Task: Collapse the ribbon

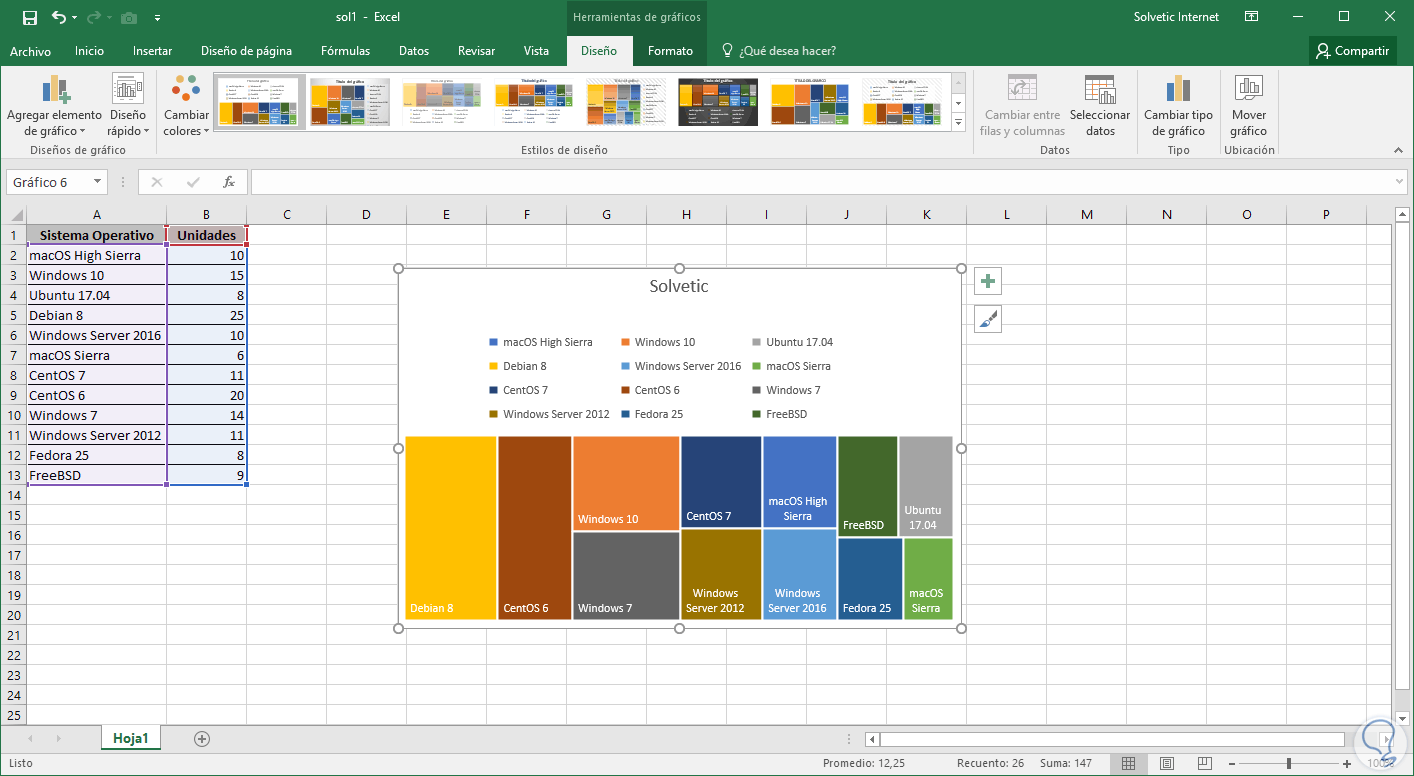Action: point(1399,150)
